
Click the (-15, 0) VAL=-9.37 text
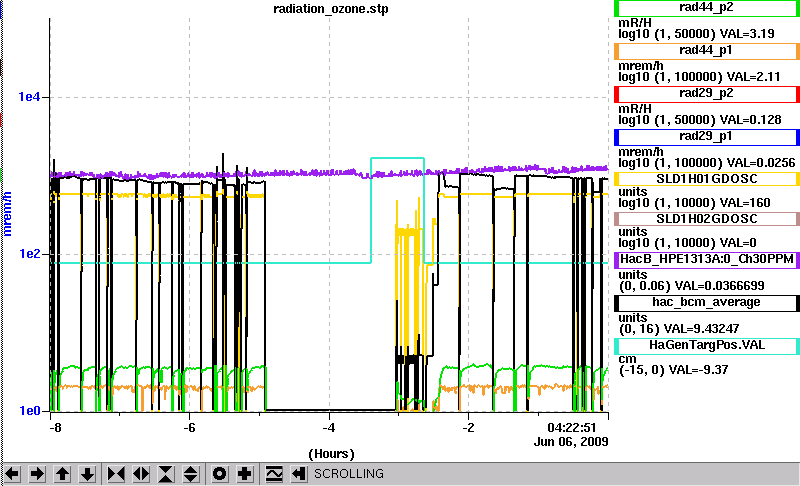tap(673, 369)
